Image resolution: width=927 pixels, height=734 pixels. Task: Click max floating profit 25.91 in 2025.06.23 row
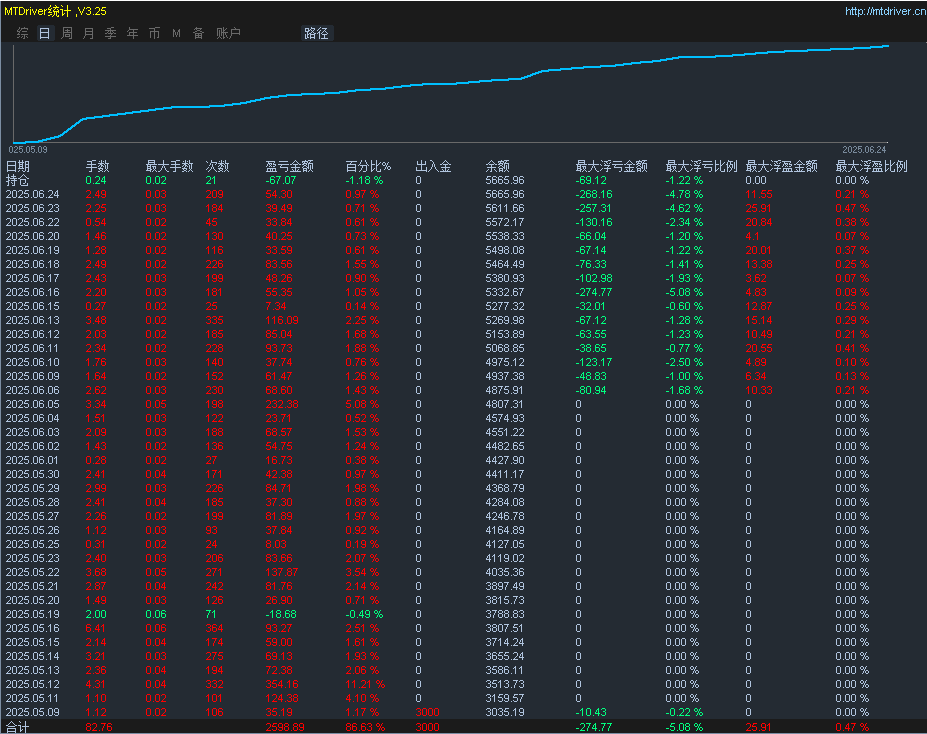coord(759,209)
